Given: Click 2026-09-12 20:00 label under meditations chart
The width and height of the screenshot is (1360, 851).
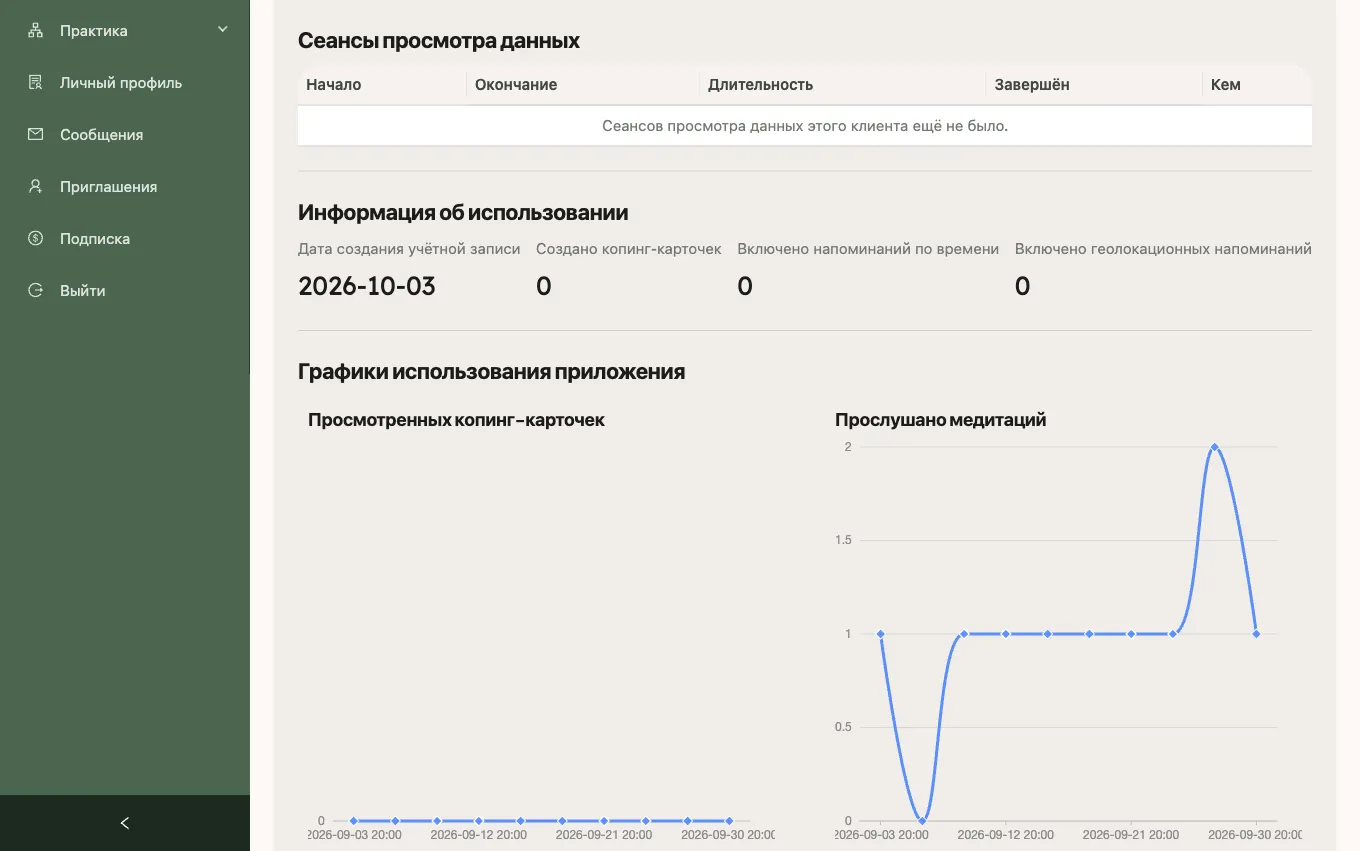Looking at the screenshot, I should pyautogui.click(x=1004, y=835).
